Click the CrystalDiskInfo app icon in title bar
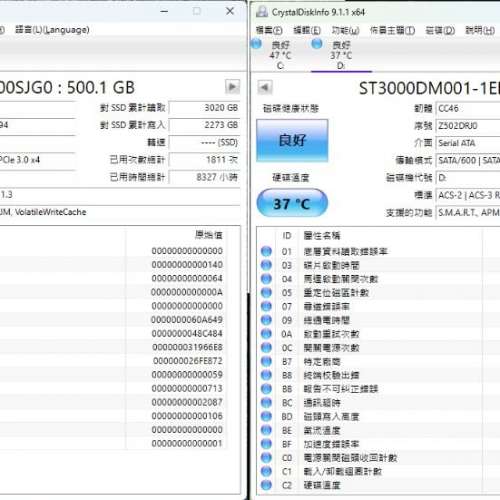The height and width of the screenshot is (500, 500). pos(262,12)
